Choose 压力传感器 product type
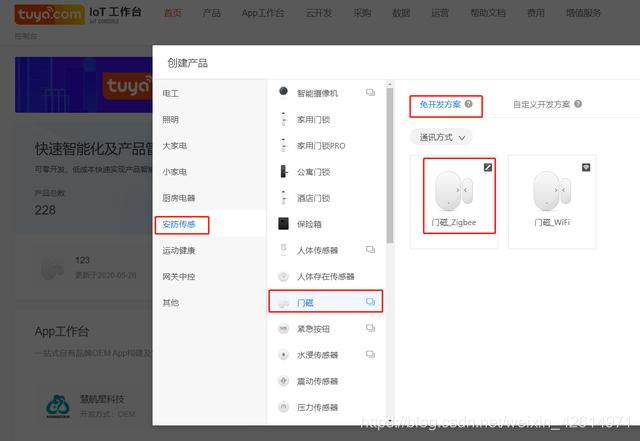Viewport: 640px width, 441px height. (x=326, y=407)
